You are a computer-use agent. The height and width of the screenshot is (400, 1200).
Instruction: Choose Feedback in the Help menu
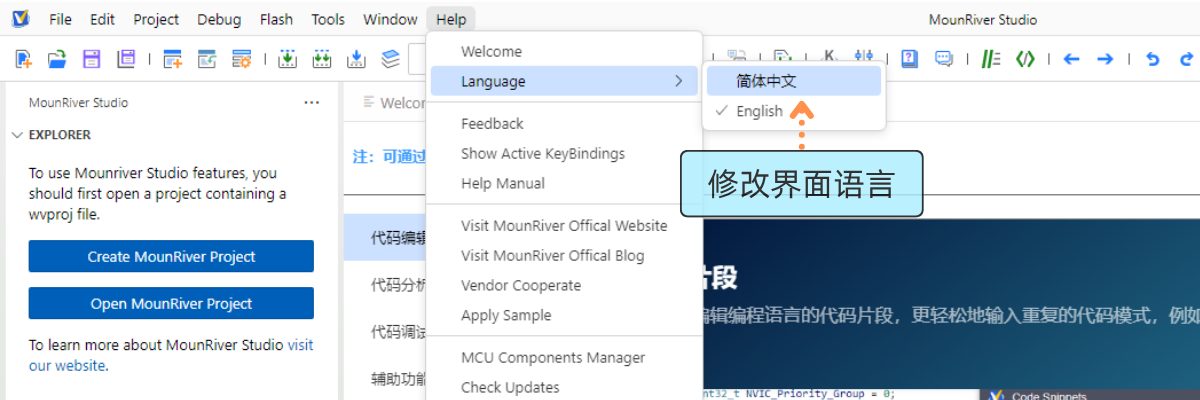pyautogui.click(x=564, y=123)
